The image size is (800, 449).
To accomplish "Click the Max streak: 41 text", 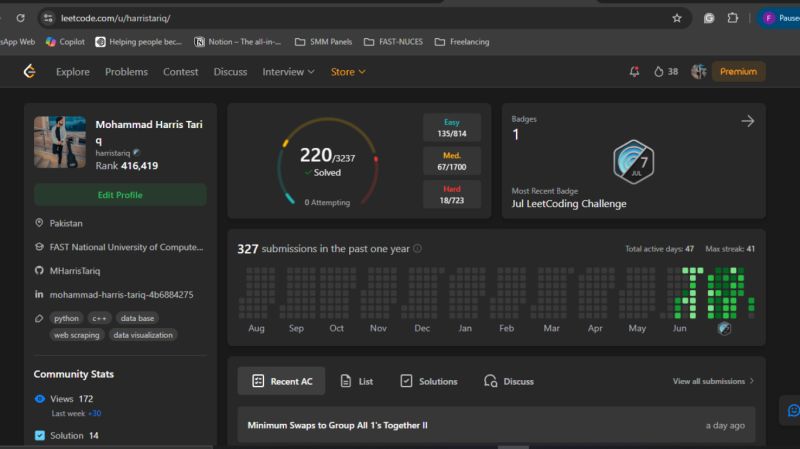I will 730,249.
